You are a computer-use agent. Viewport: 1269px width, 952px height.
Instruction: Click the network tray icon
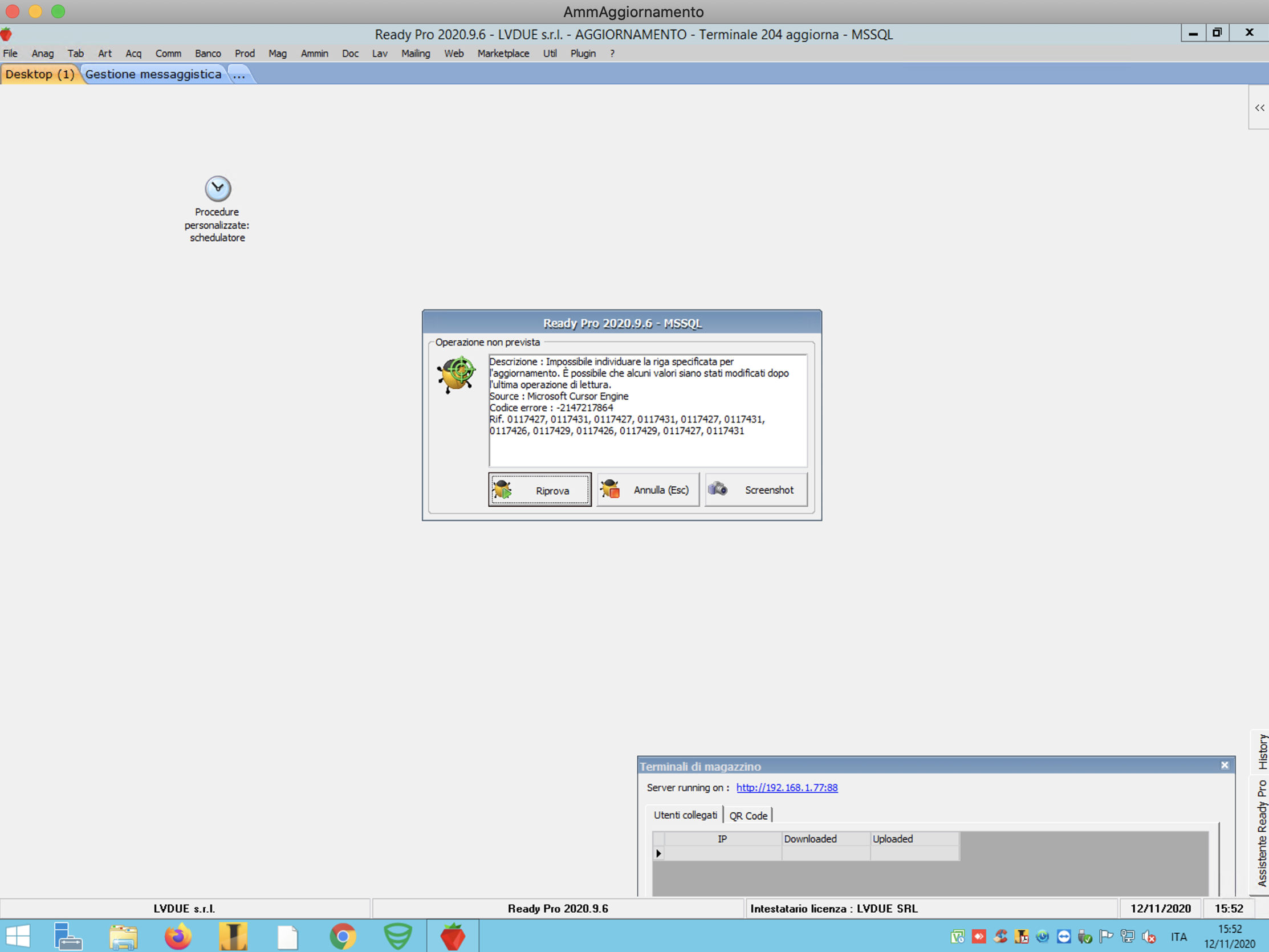pos(1127,937)
